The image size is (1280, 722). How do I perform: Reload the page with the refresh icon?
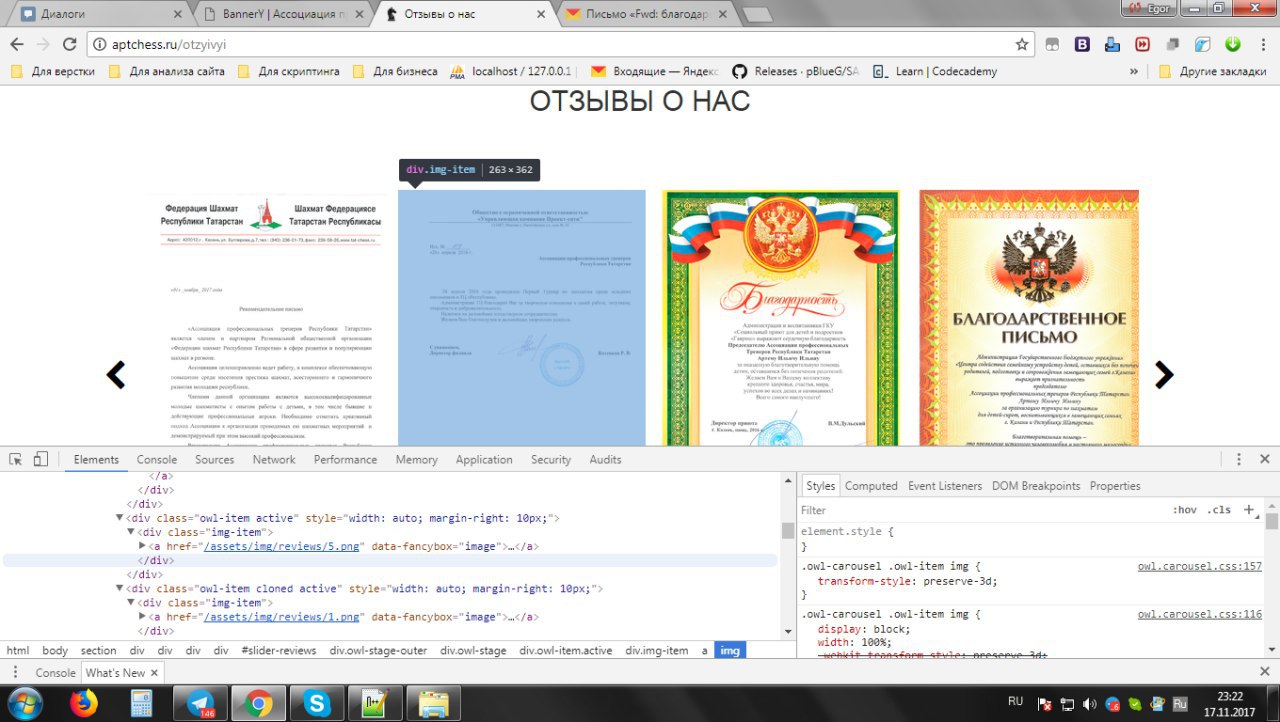click(69, 44)
